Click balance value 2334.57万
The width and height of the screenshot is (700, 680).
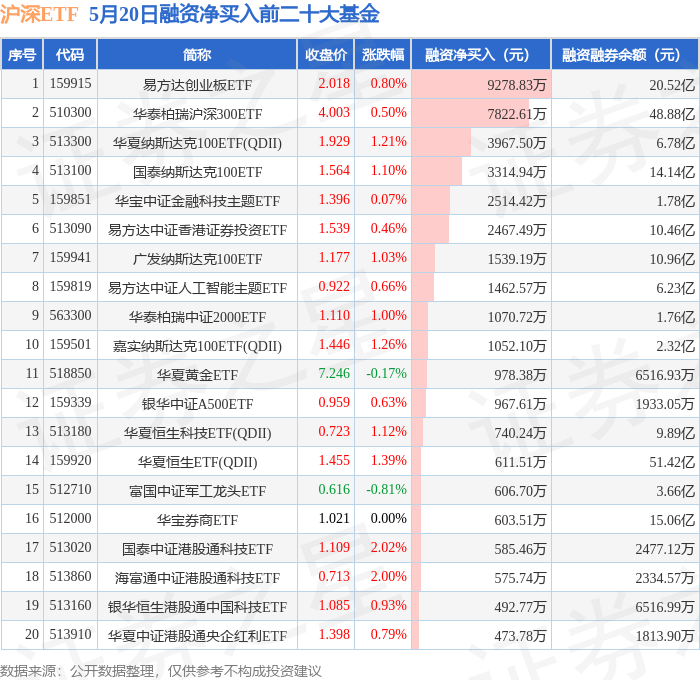coord(665,578)
